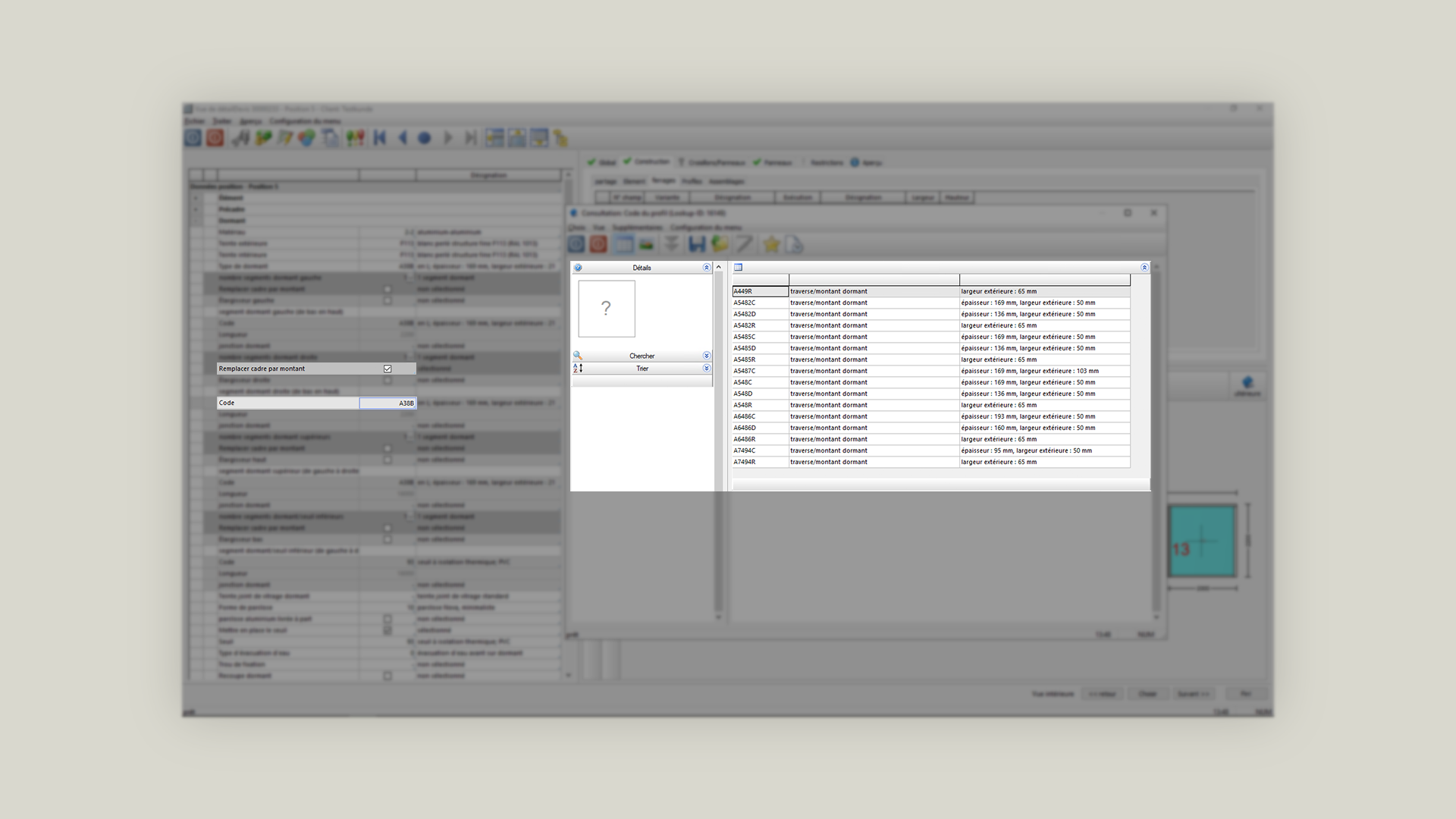Click the blue confirm icon in the lookup toolbar
The image size is (1456, 819).
tap(576, 244)
